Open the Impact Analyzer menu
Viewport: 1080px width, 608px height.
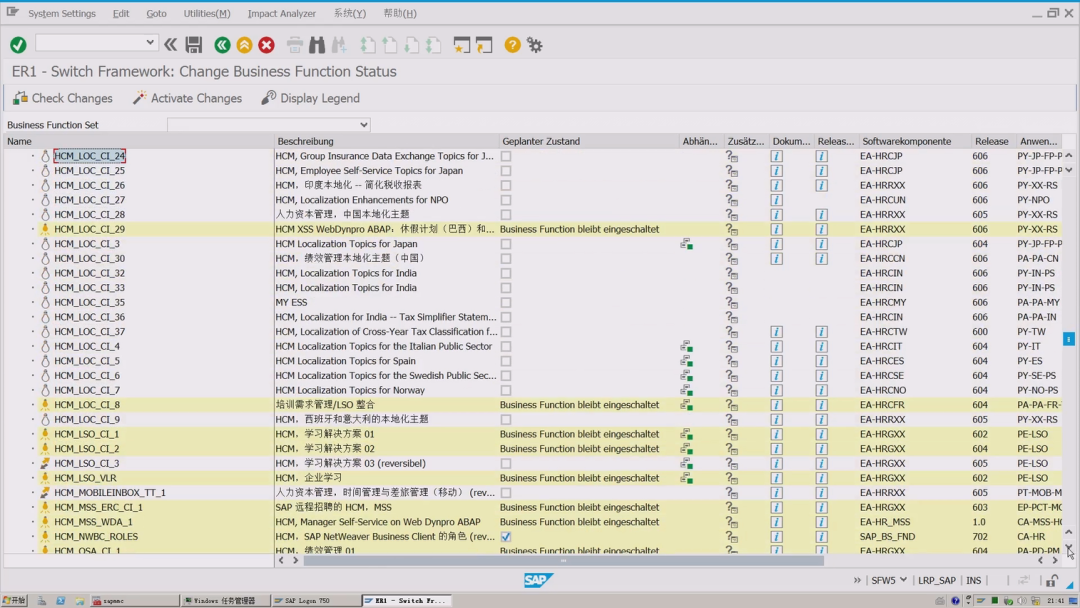282,13
